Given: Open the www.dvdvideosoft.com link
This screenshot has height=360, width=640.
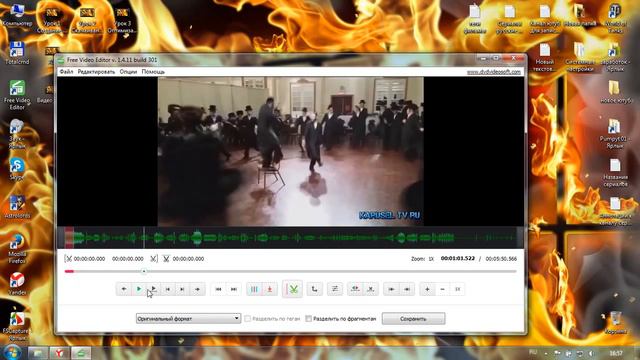Looking at the screenshot, I should [x=494, y=72].
